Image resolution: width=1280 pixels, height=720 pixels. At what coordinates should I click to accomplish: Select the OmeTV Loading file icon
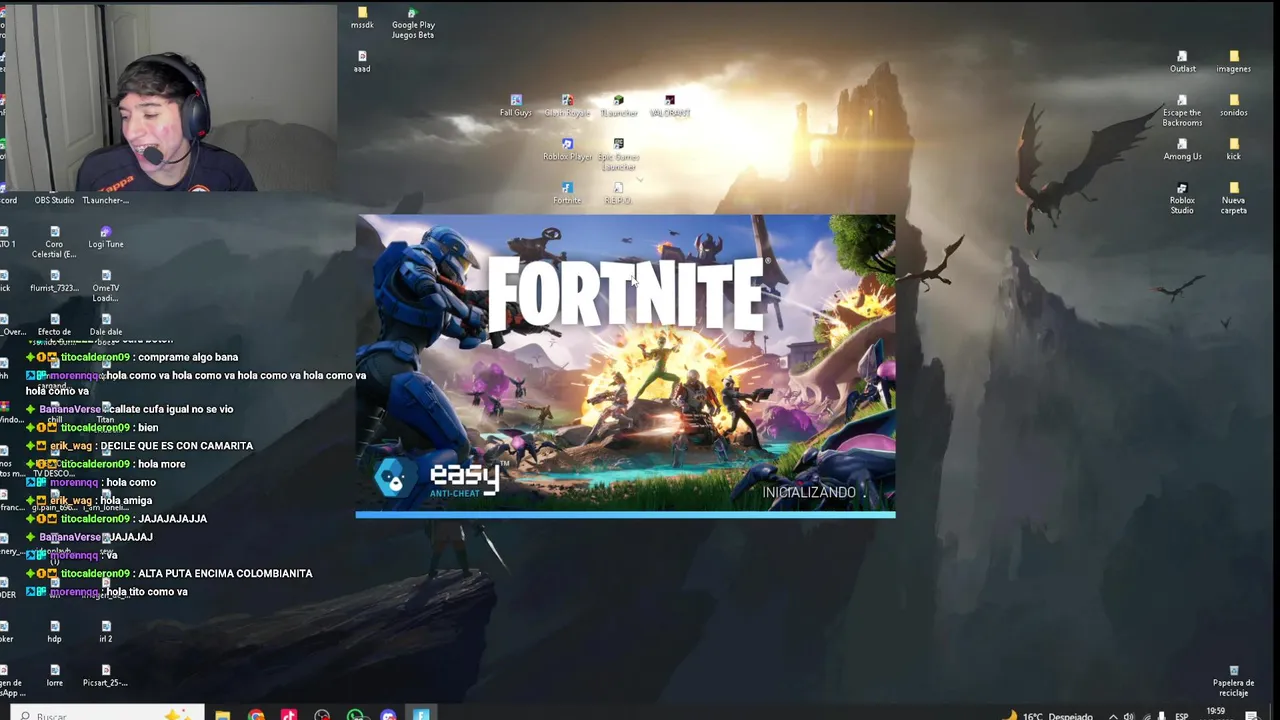(106, 286)
